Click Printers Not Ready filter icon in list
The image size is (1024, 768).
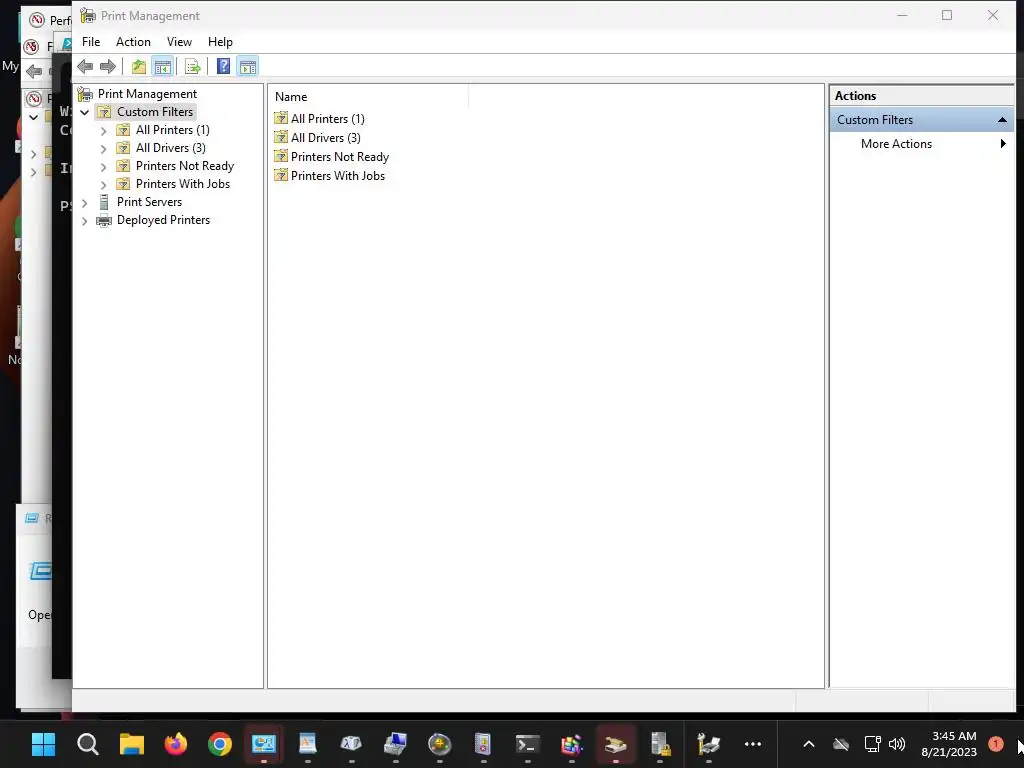281,156
